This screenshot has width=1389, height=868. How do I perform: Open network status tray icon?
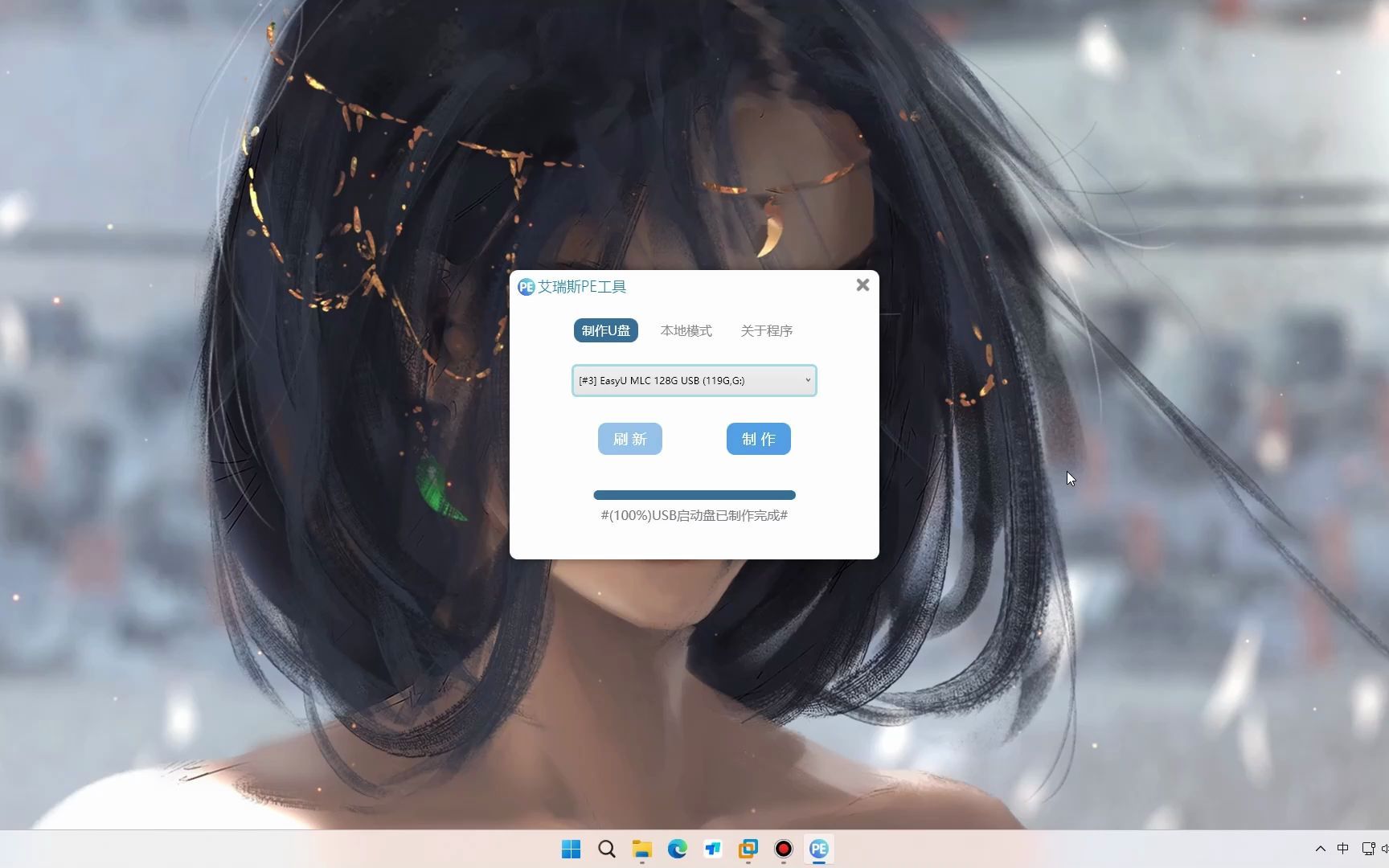1368,849
